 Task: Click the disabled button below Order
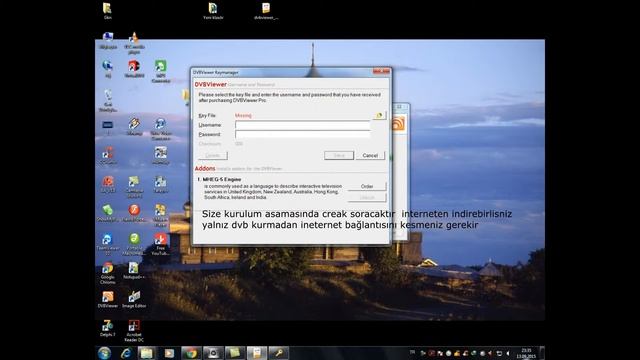coord(367,198)
